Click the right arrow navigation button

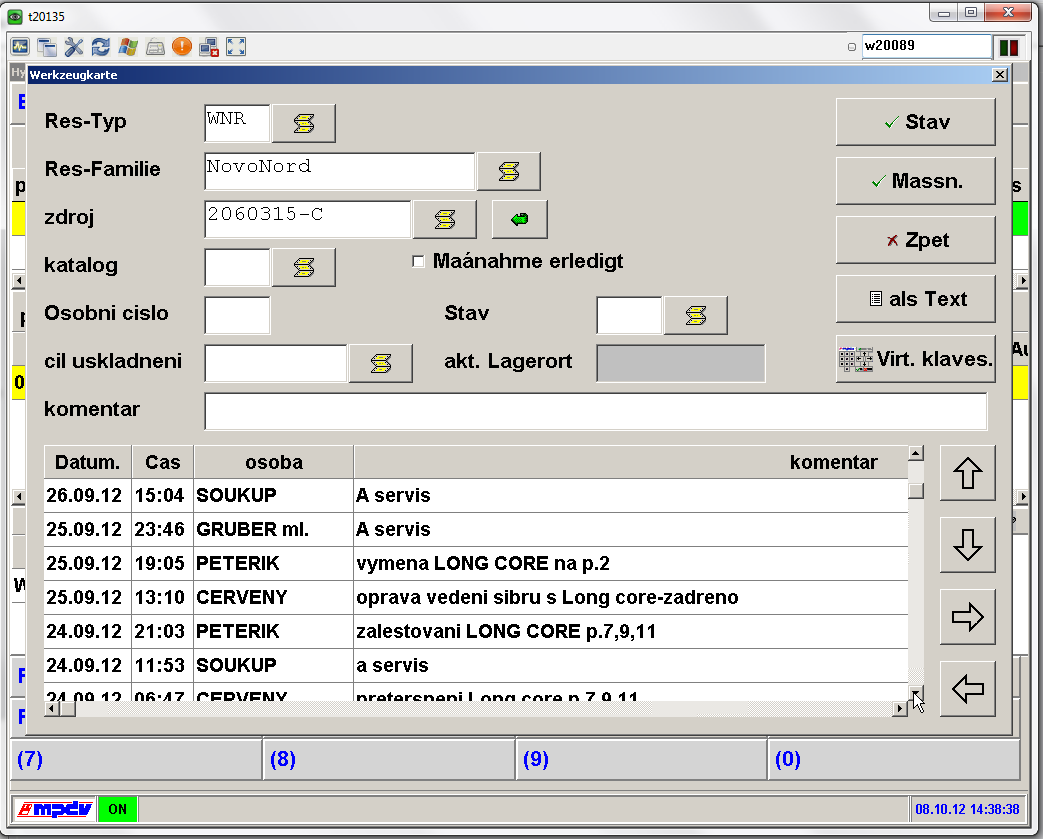(968, 617)
